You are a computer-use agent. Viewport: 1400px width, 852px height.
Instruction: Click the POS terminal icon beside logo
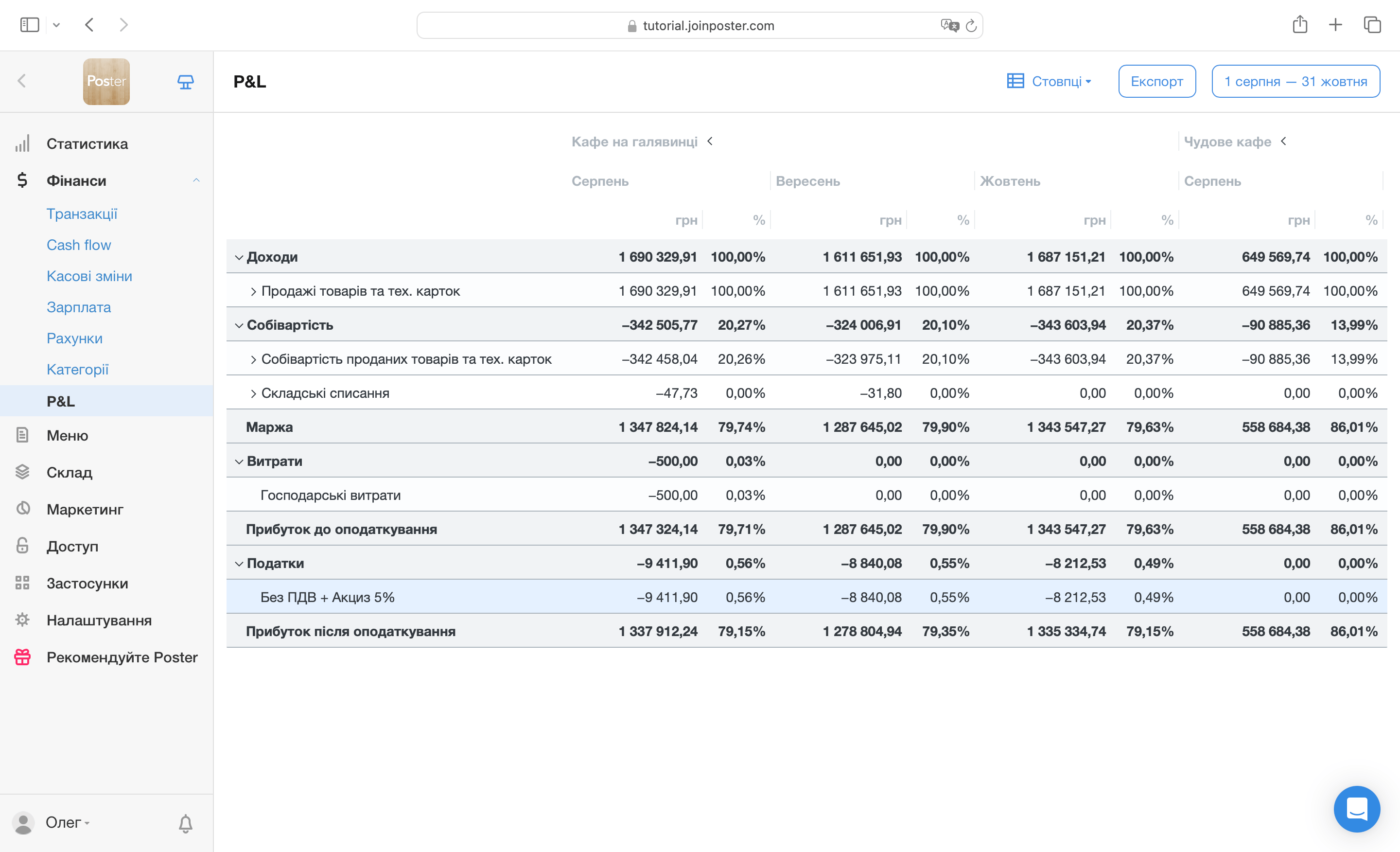(185, 82)
